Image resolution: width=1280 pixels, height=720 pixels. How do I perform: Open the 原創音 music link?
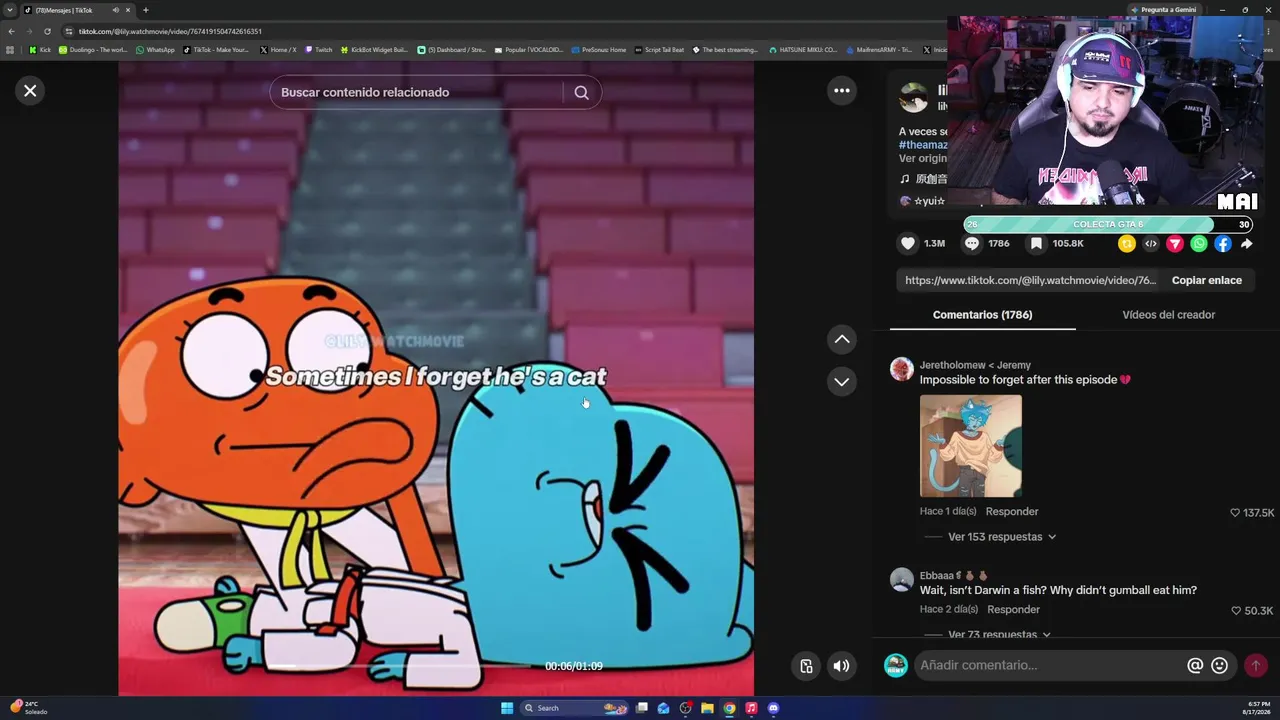click(923, 179)
